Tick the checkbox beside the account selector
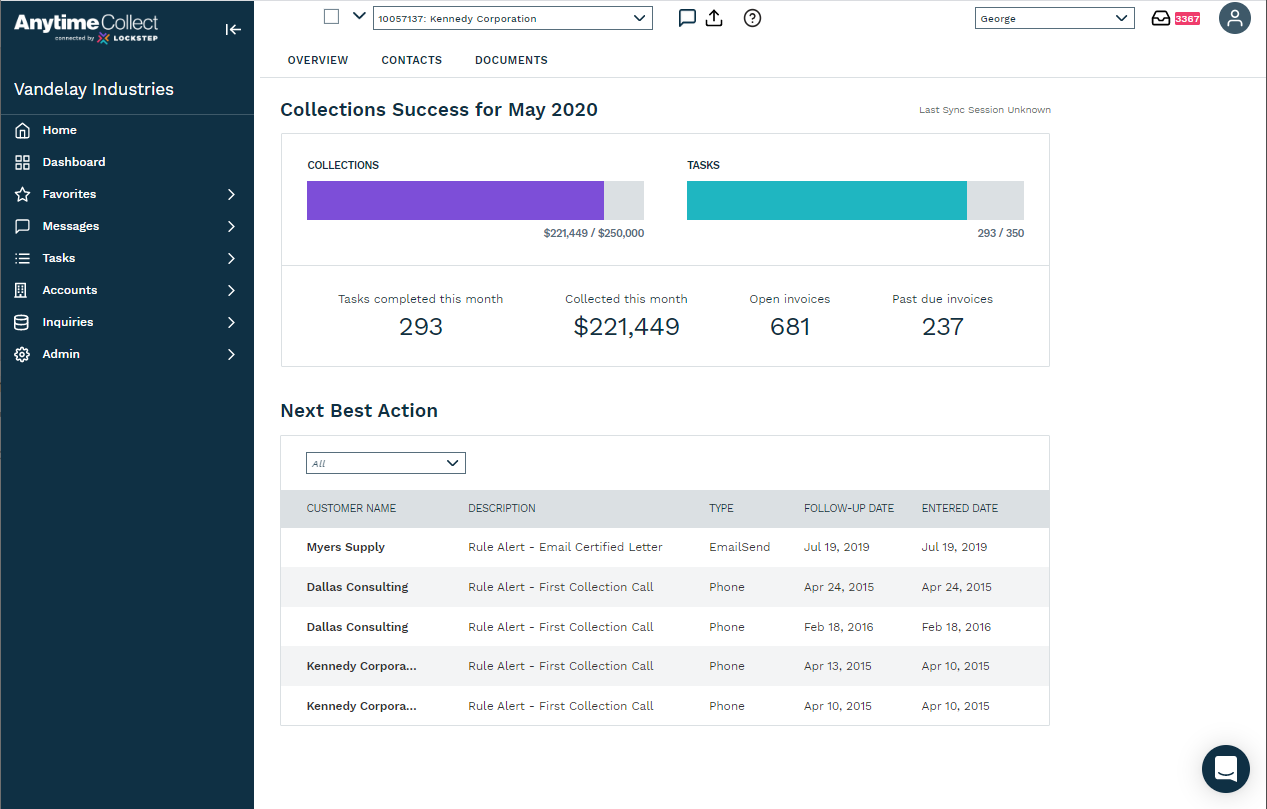The height and width of the screenshot is (809, 1267). pos(332,16)
